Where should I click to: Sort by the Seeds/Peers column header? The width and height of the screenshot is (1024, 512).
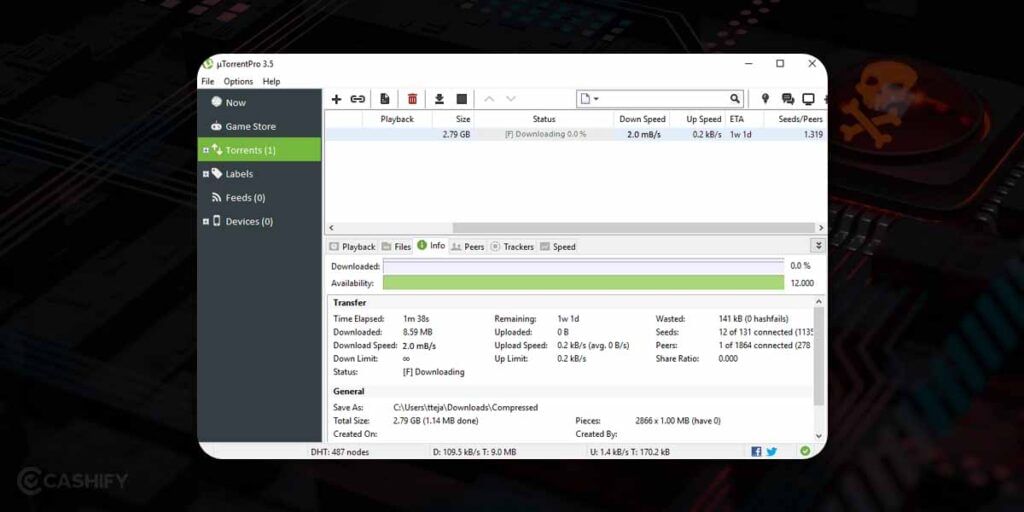(x=795, y=119)
